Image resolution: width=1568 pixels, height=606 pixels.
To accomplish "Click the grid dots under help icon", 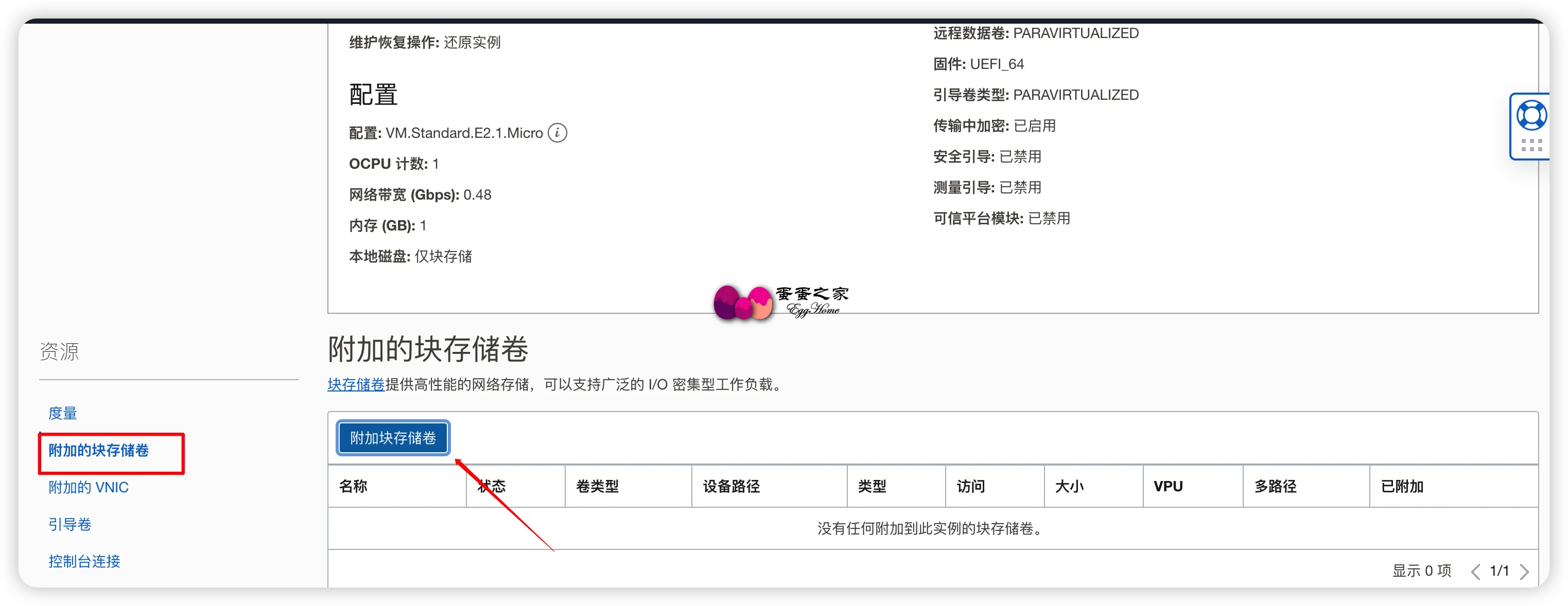I will coord(1531,145).
